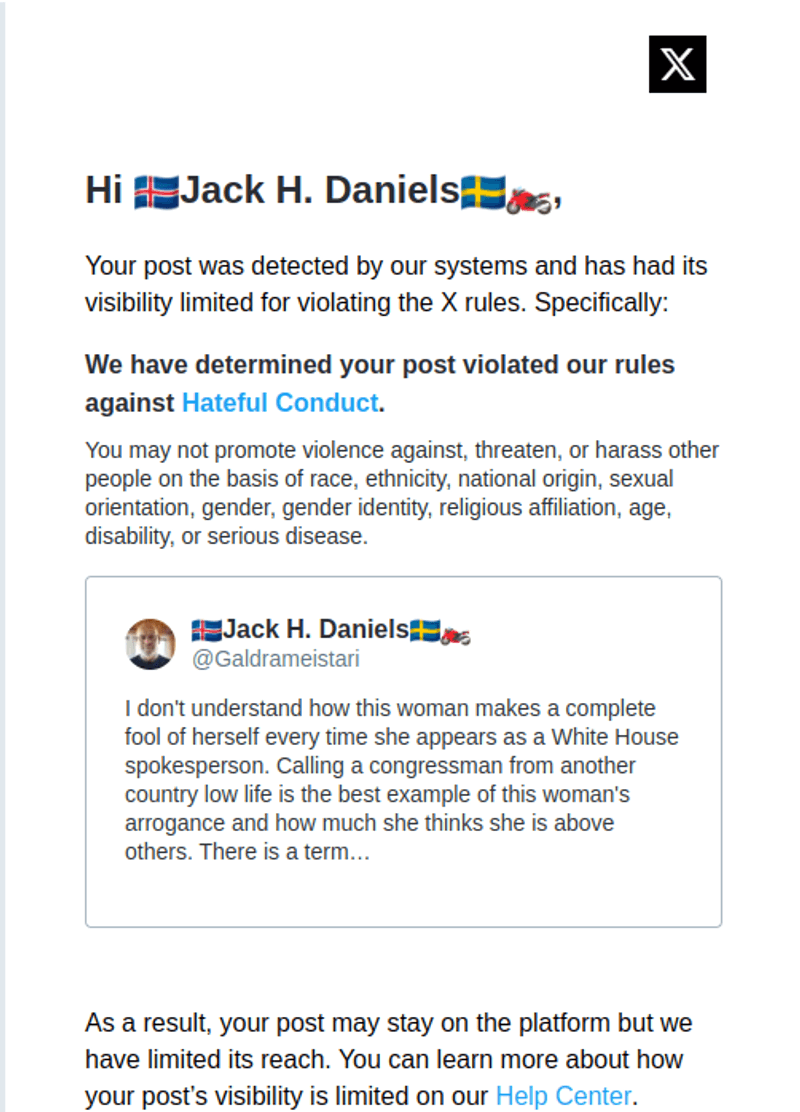This screenshot has width=800, height=1112.
Task: Open the @Galdrameistari handle
Action: point(276,659)
